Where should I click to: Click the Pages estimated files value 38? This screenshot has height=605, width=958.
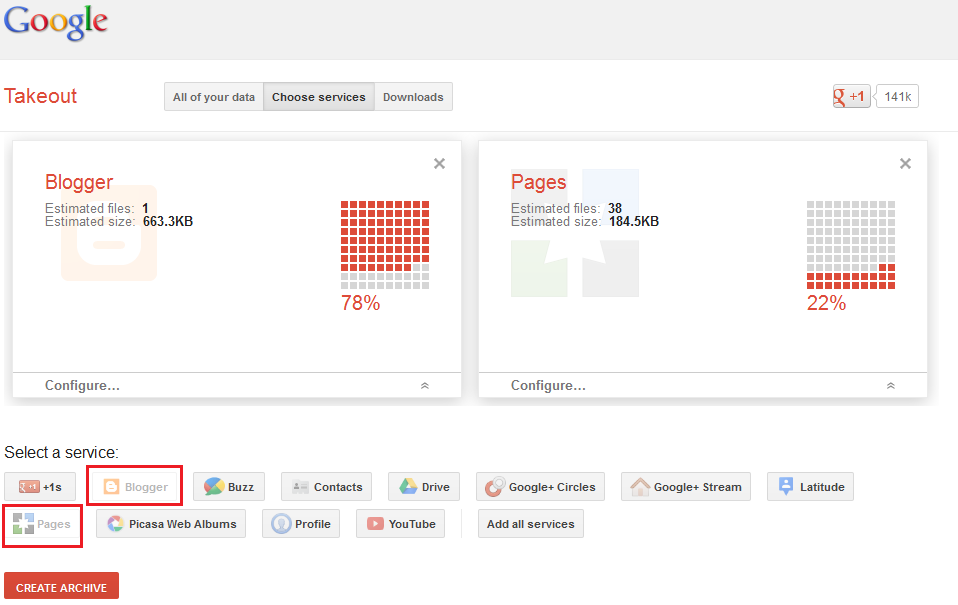tap(615, 208)
